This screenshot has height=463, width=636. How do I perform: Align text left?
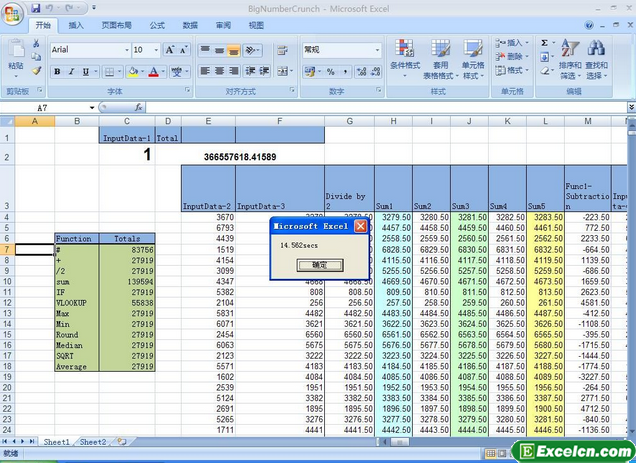click(205, 71)
